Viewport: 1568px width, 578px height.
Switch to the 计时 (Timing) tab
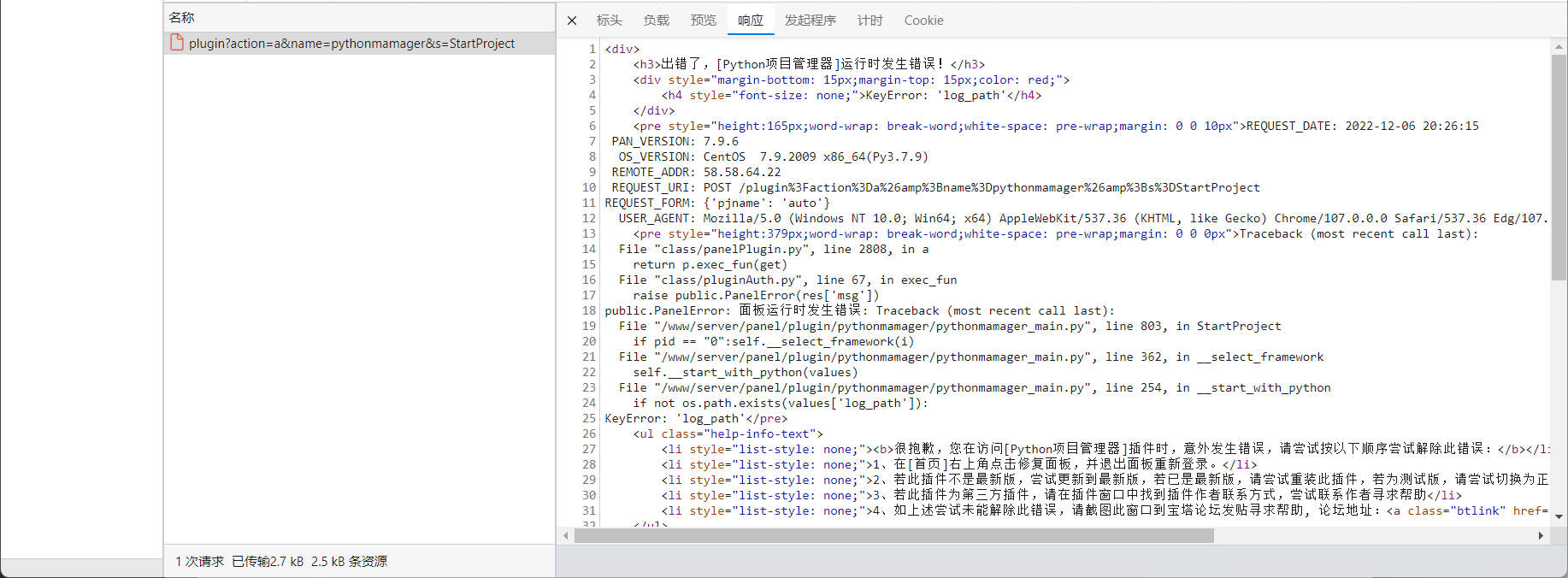pos(870,21)
